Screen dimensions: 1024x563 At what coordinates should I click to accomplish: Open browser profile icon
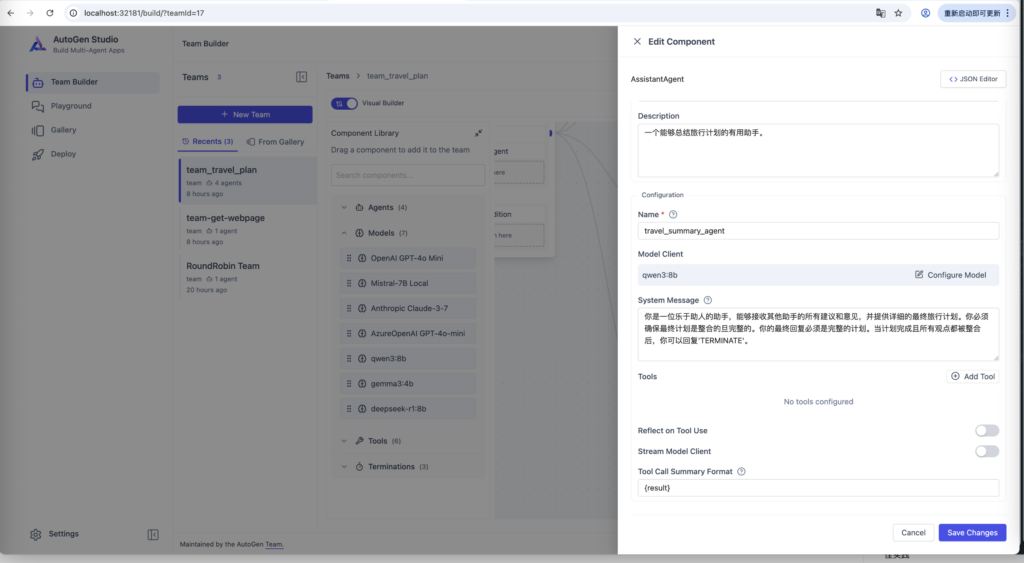tap(925, 13)
